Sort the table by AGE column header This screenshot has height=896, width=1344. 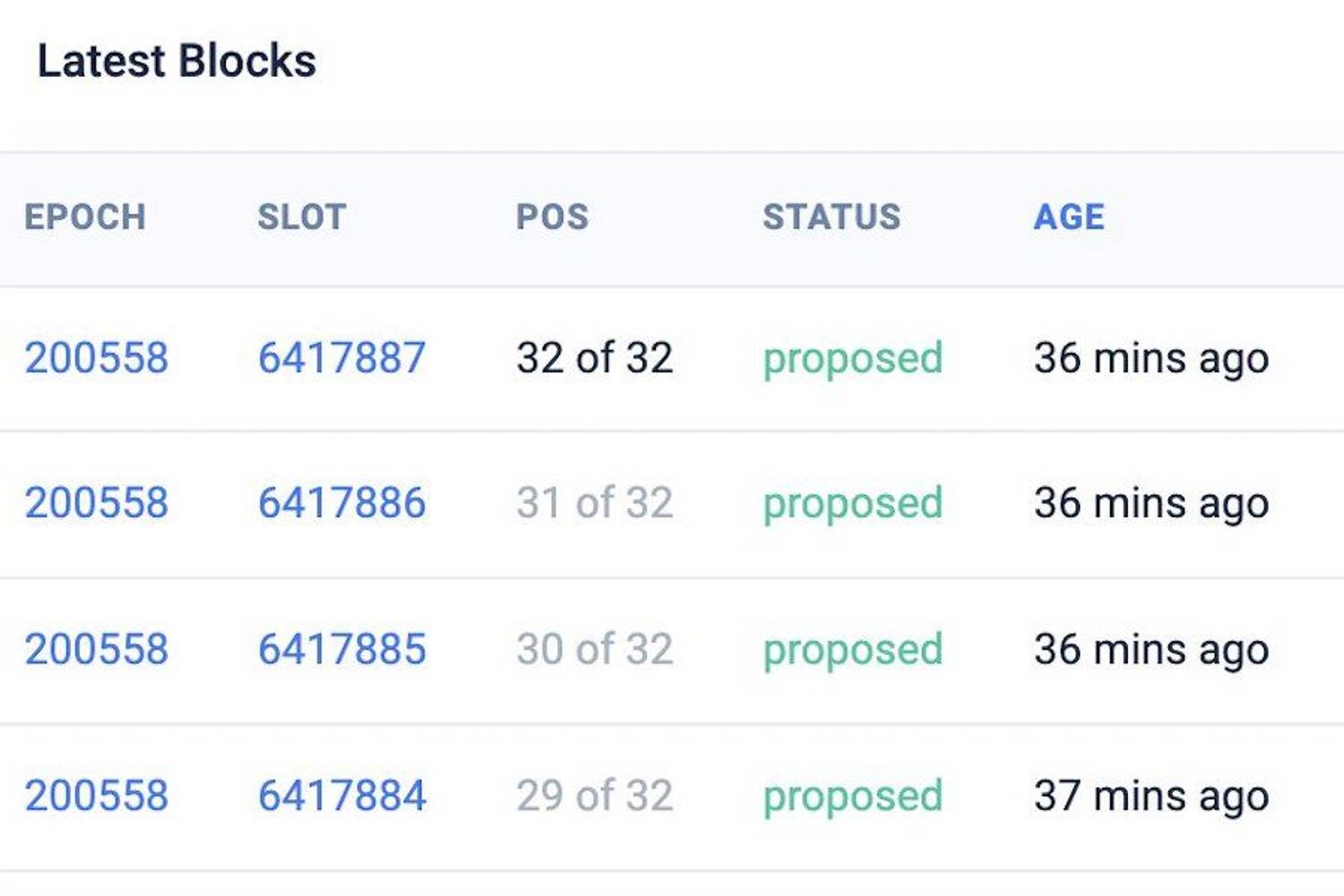tap(1069, 217)
